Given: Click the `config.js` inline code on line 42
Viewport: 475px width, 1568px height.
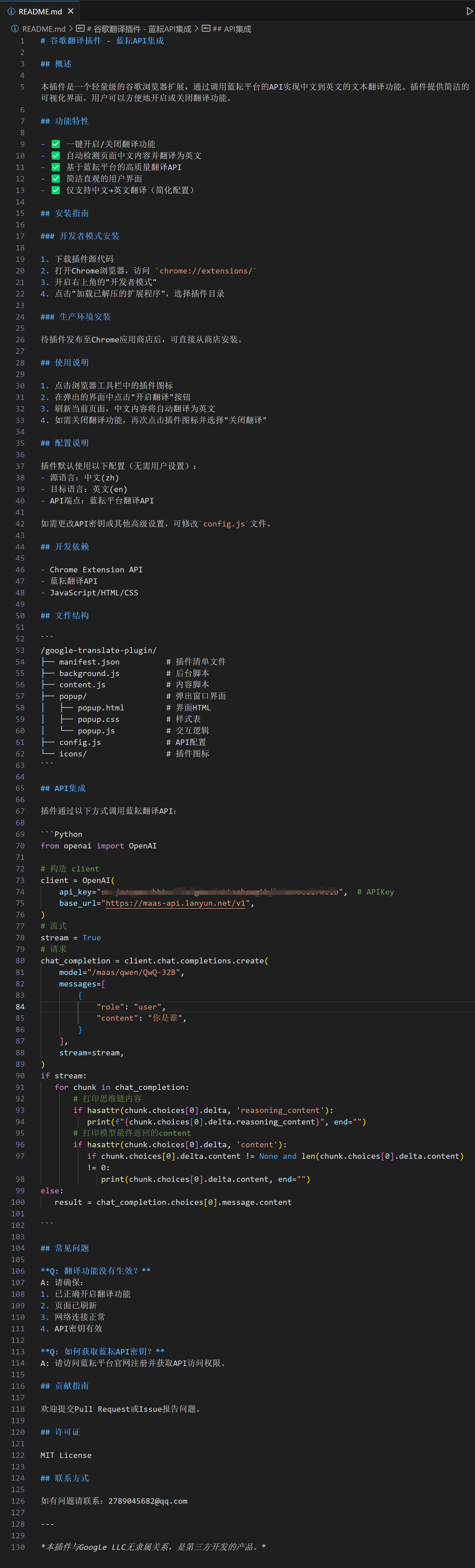Looking at the screenshot, I should [224, 523].
